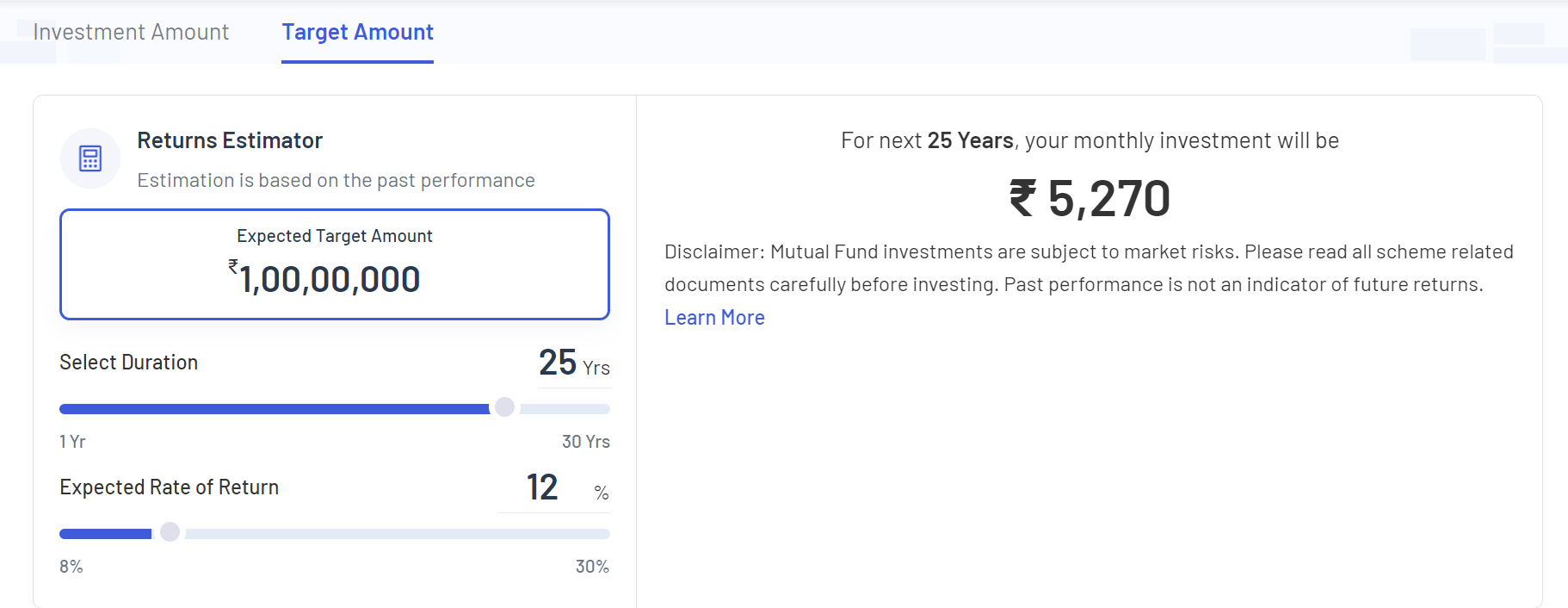Screen dimensions: 1568x608
Task: Click the percent symbol next to 12
Action: [601, 493]
